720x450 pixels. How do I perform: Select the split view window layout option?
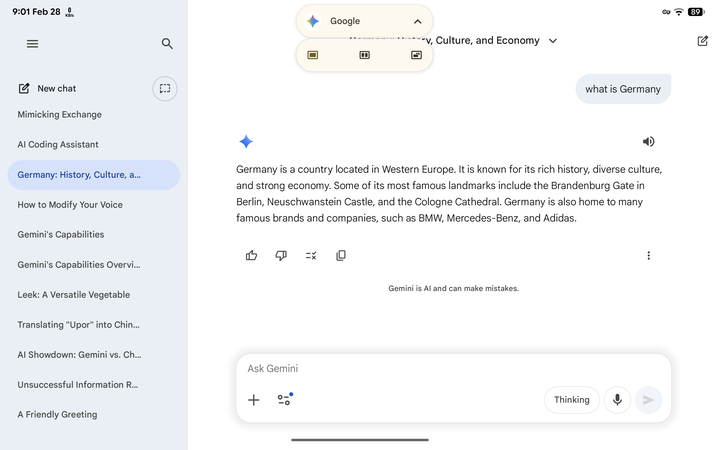click(x=364, y=55)
